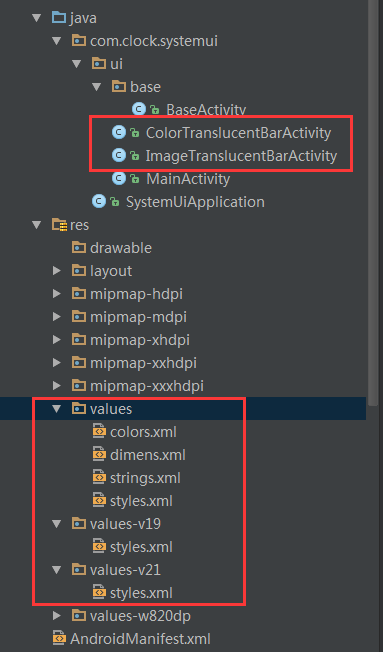Click the colors.xml file icon
Screen dimensions: 383x652
(x=99, y=432)
